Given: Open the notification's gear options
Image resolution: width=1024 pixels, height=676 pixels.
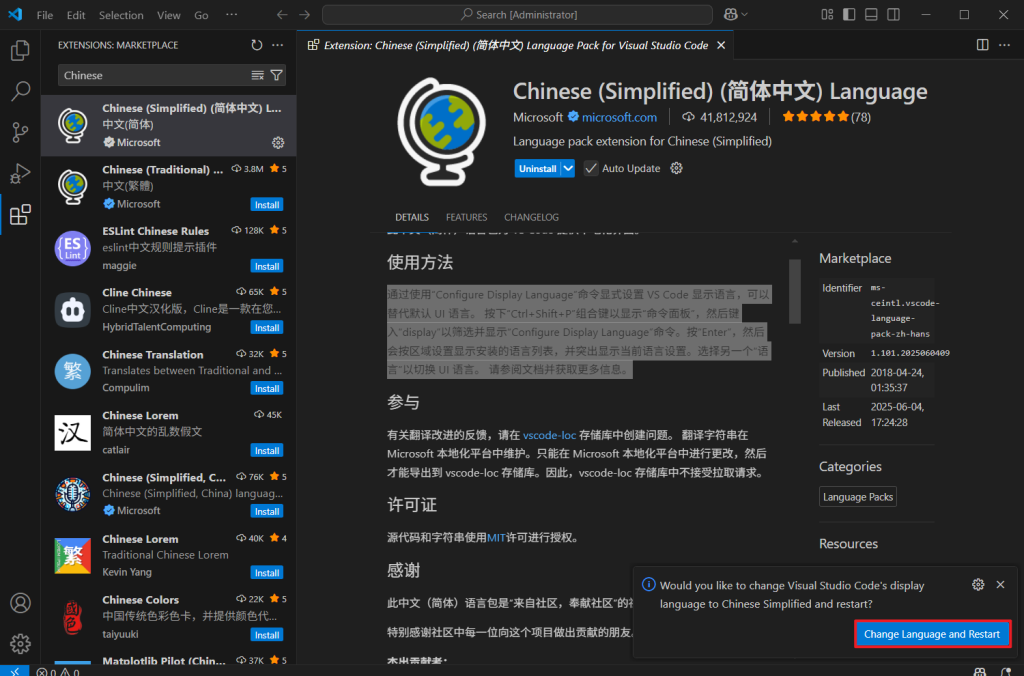Looking at the screenshot, I should [x=978, y=585].
